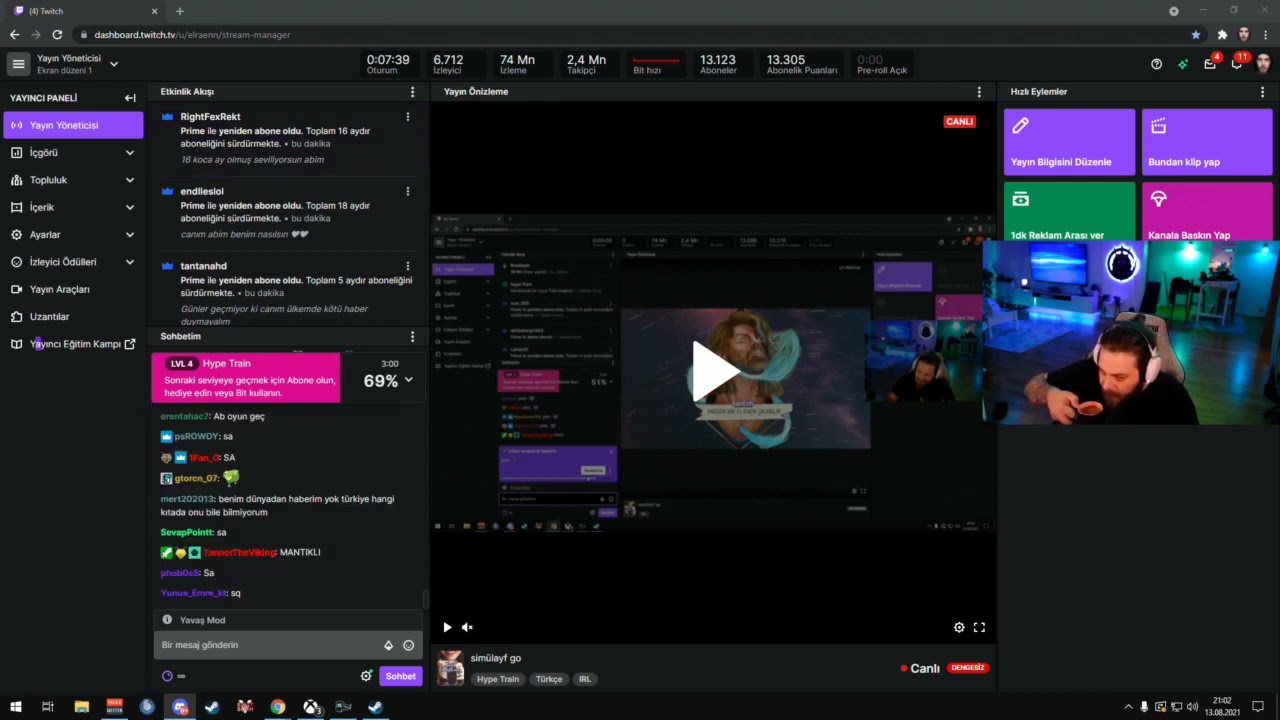
Task: Click the Yayın Bilgisini Düzenle quick action
Action: [1069, 142]
